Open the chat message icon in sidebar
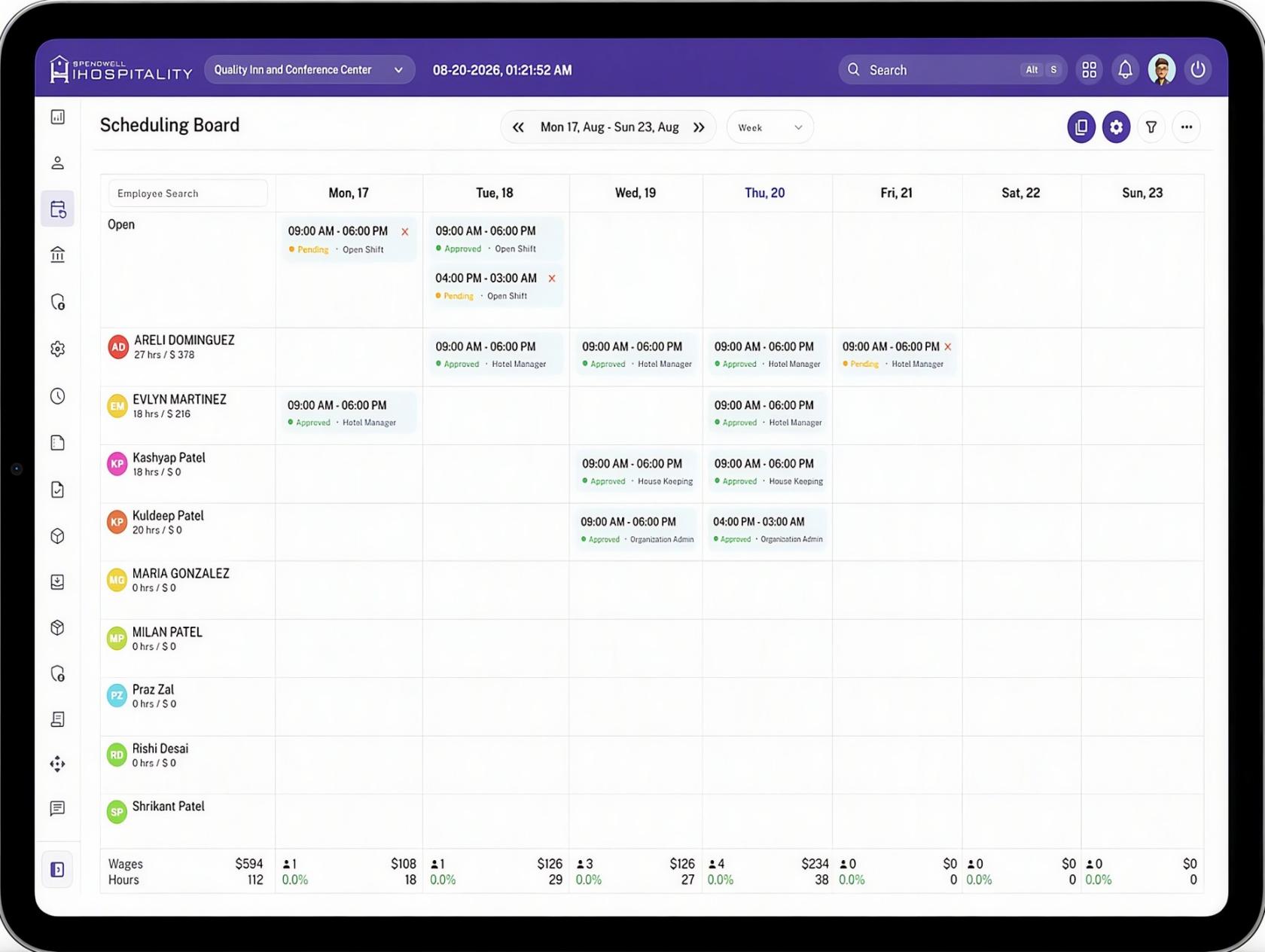1265x952 pixels. (x=58, y=808)
